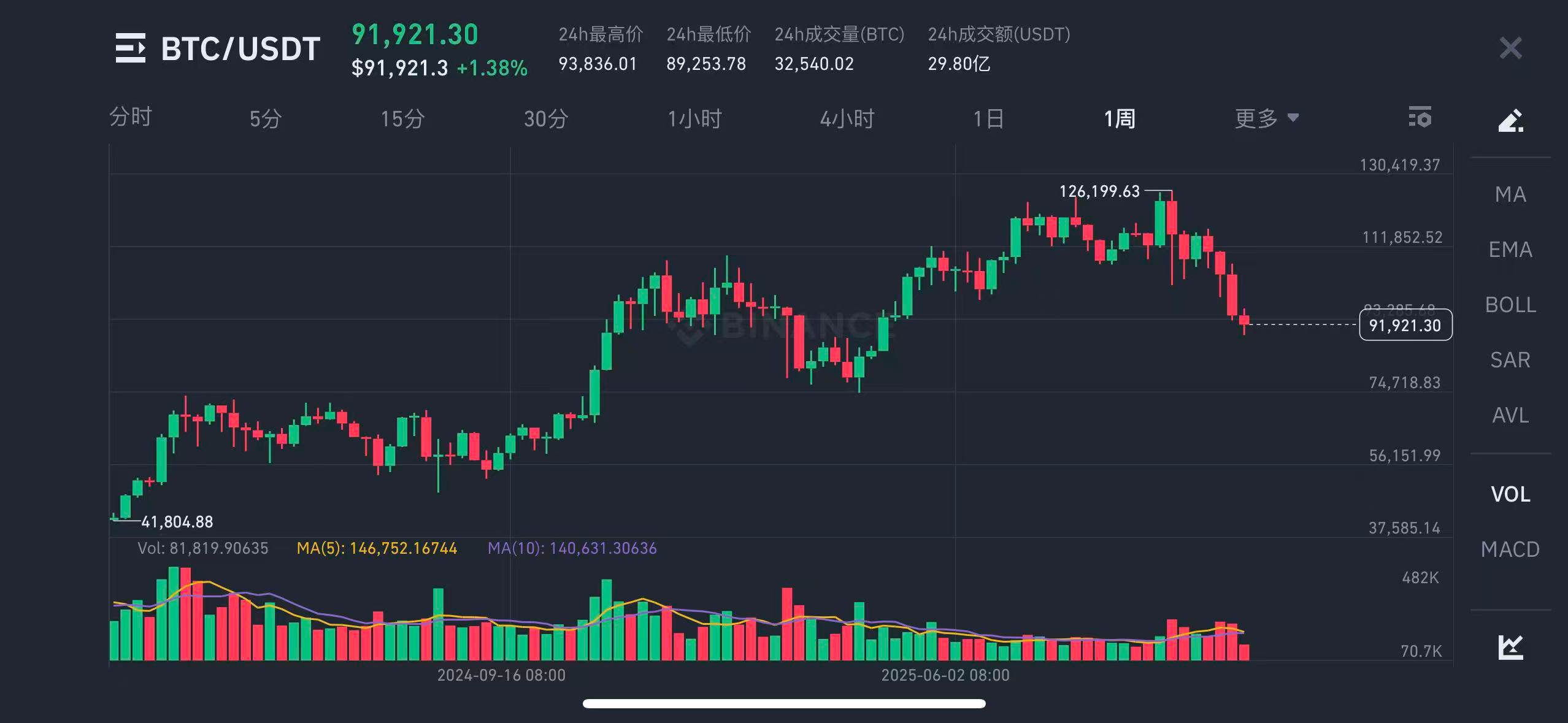Open the drawing tools pencil icon
The height and width of the screenshot is (723, 1568).
click(x=1510, y=120)
